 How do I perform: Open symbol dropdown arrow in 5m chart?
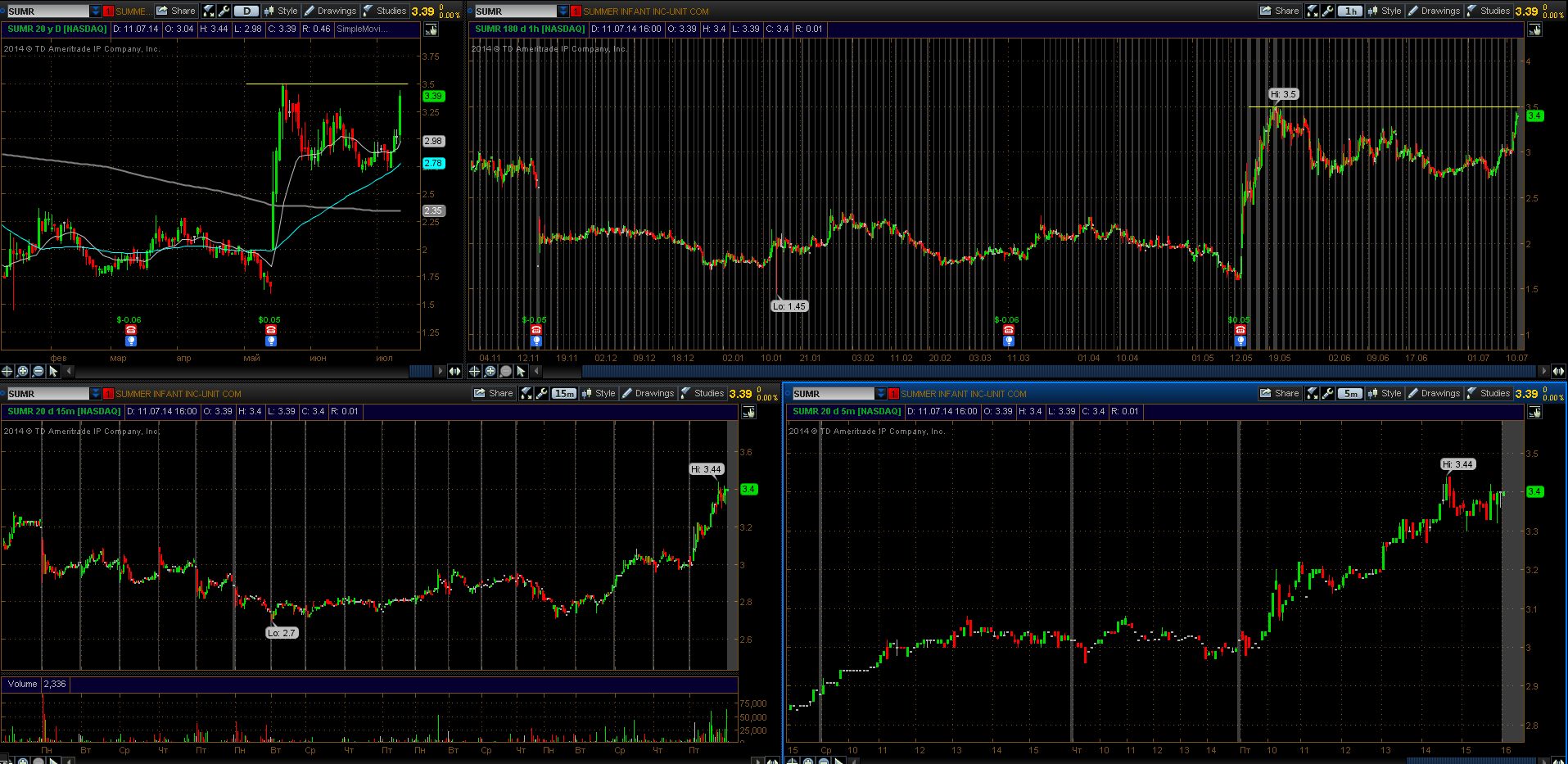tap(881, 393)
